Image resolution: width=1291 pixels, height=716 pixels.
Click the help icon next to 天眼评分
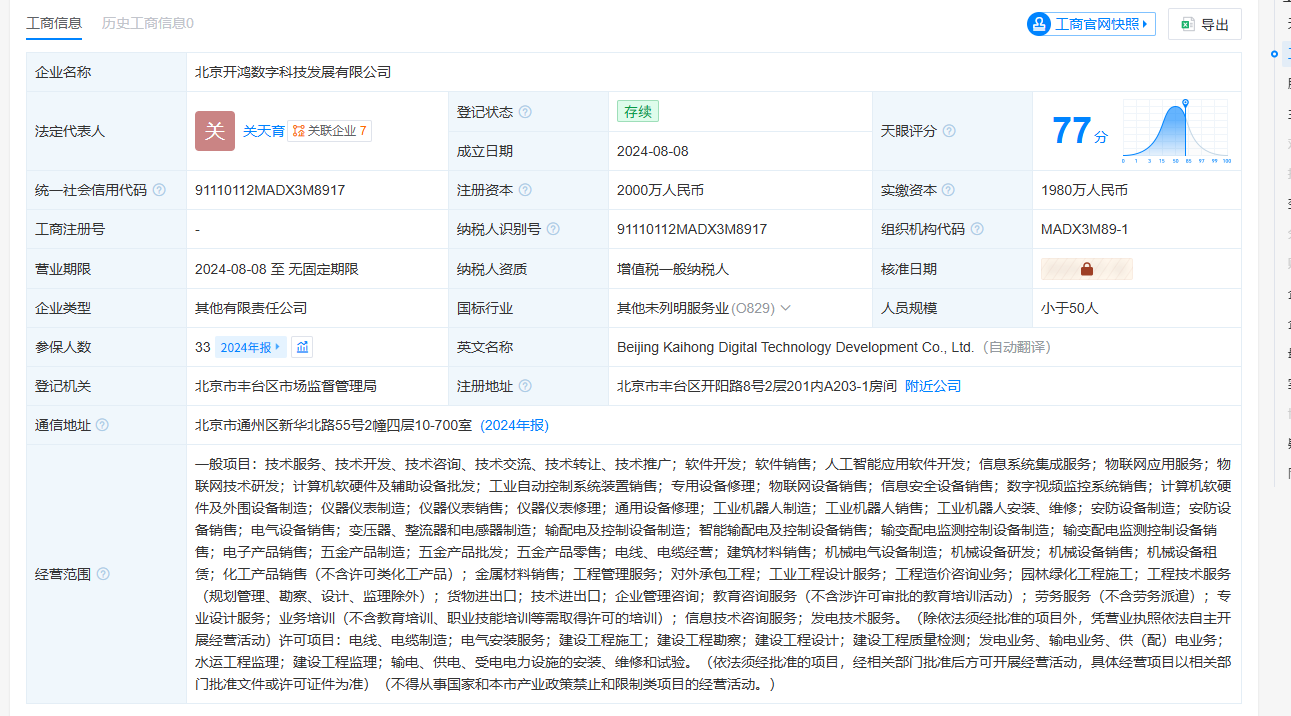(949, 131)
